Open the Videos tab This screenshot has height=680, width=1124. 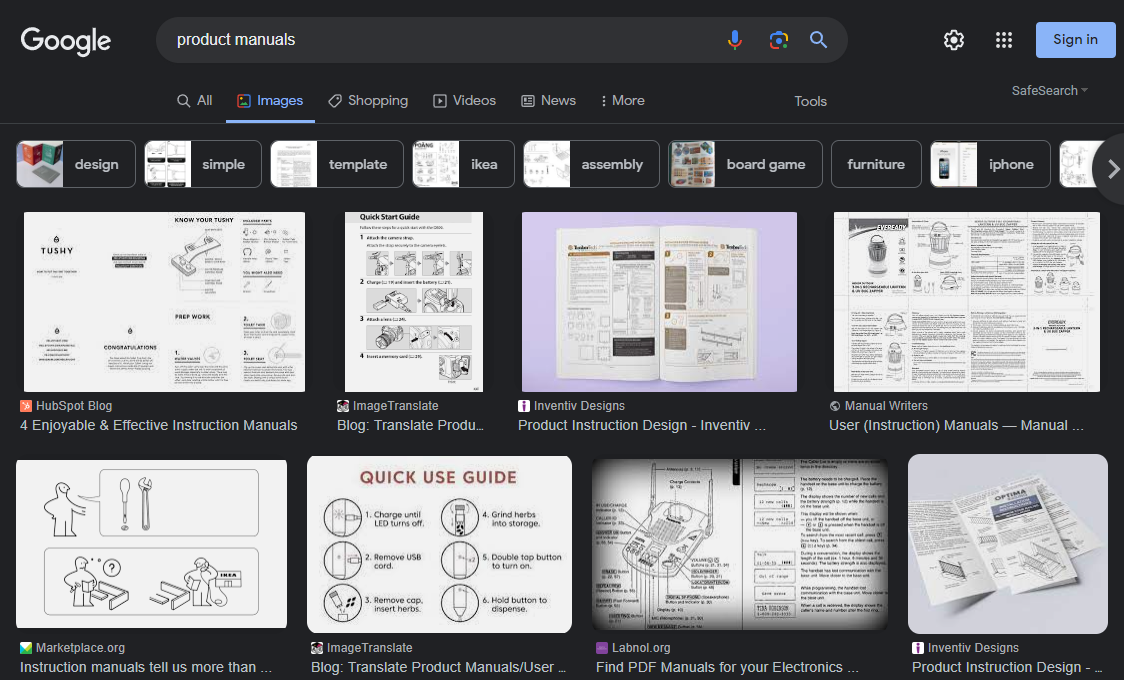click(x=465, y=100)
